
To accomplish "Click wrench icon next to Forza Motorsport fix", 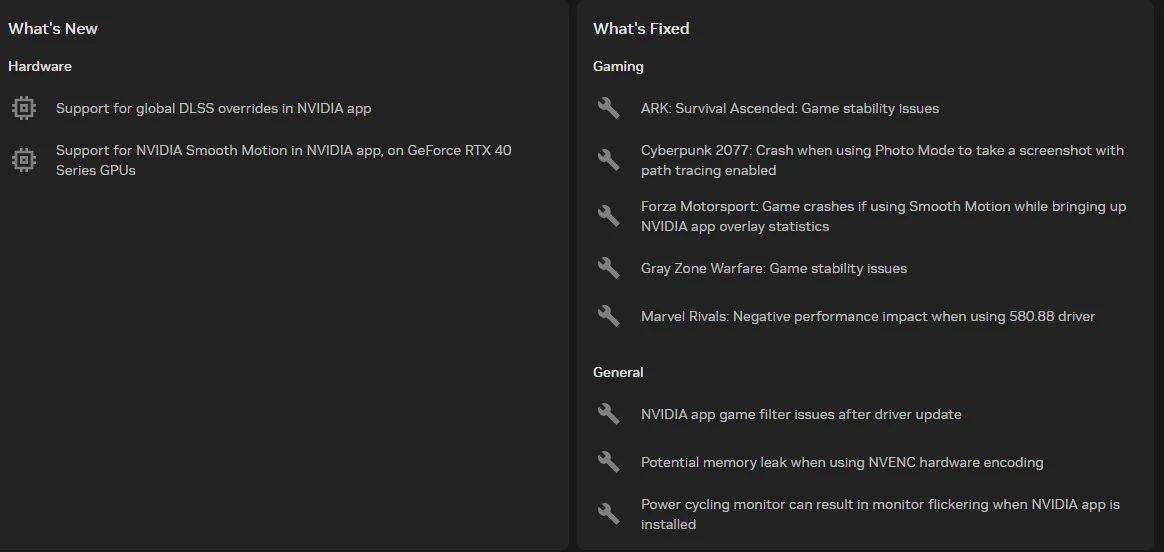I will (x=608, y=216).
